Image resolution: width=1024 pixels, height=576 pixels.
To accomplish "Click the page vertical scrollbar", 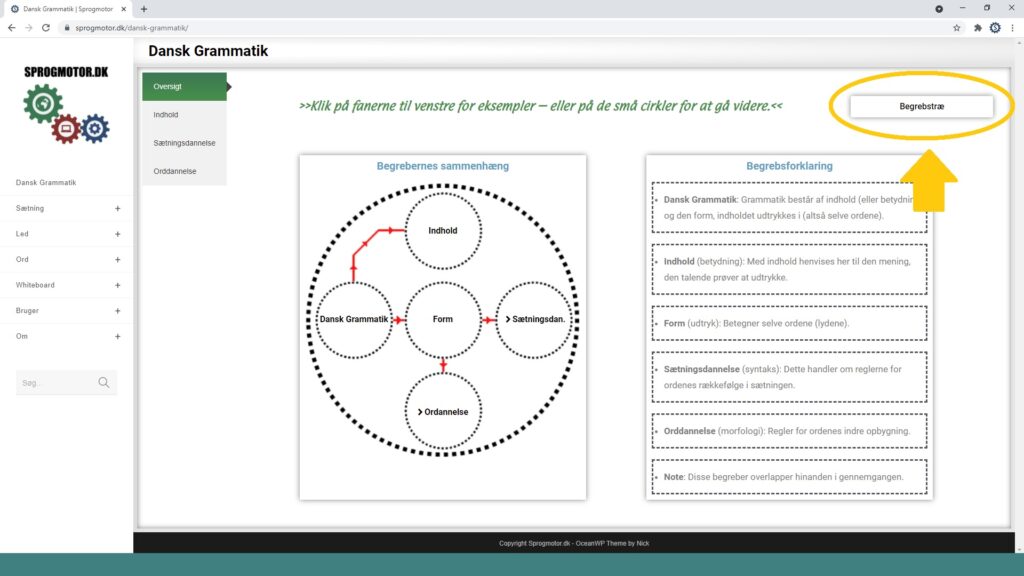I will [x=1019, y=294].
